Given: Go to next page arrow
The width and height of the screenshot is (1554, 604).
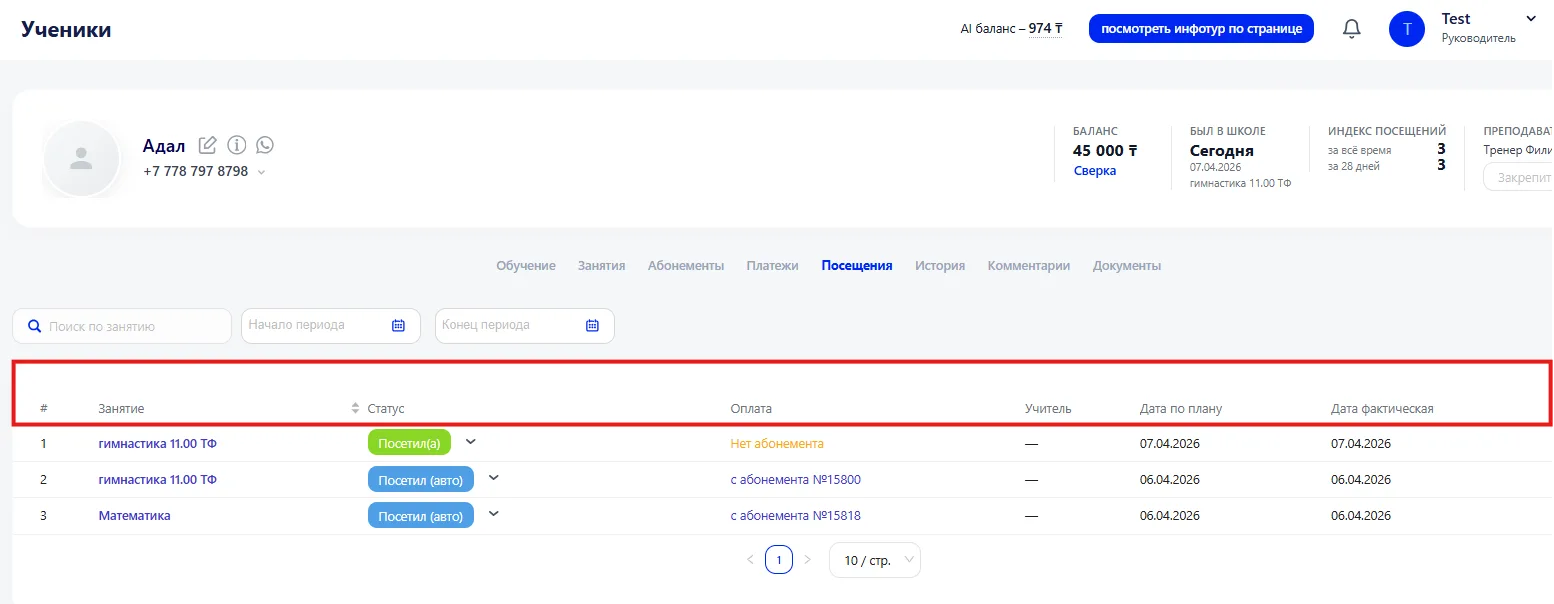Looking at the screenshot, I should (x=808, y=560).
